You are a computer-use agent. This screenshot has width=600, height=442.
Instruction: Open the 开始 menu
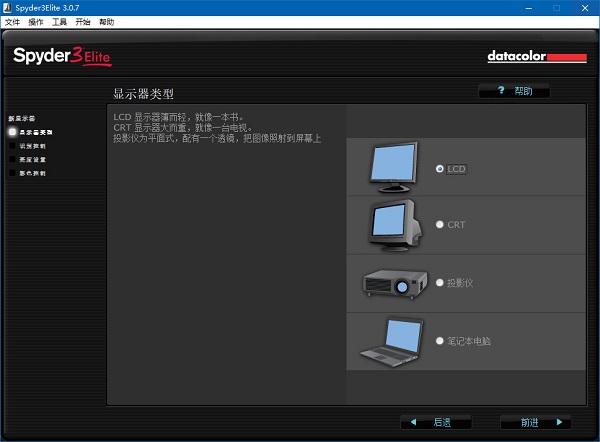coord(83,22)
